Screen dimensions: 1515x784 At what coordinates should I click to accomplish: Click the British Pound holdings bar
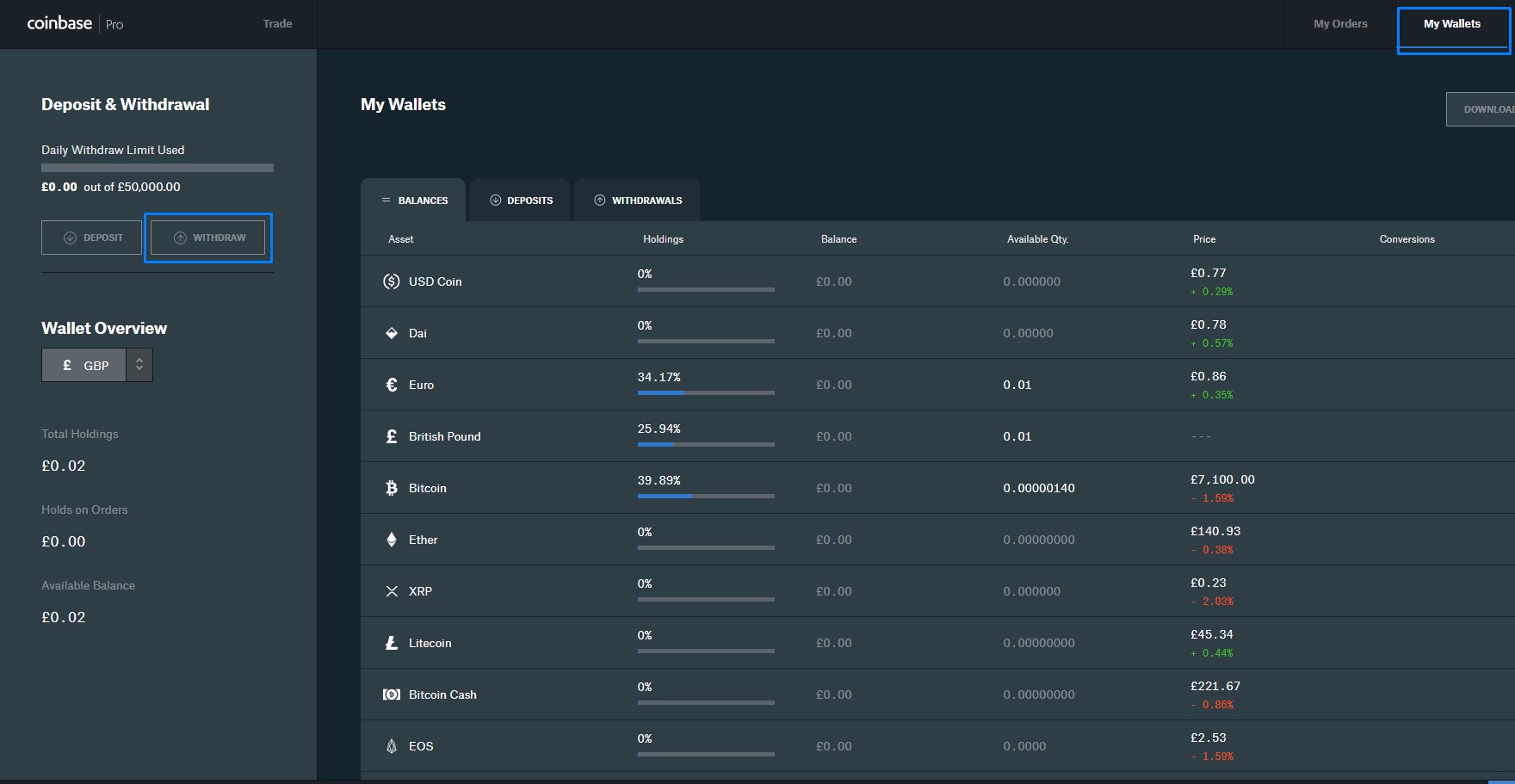tap(706, 444)
